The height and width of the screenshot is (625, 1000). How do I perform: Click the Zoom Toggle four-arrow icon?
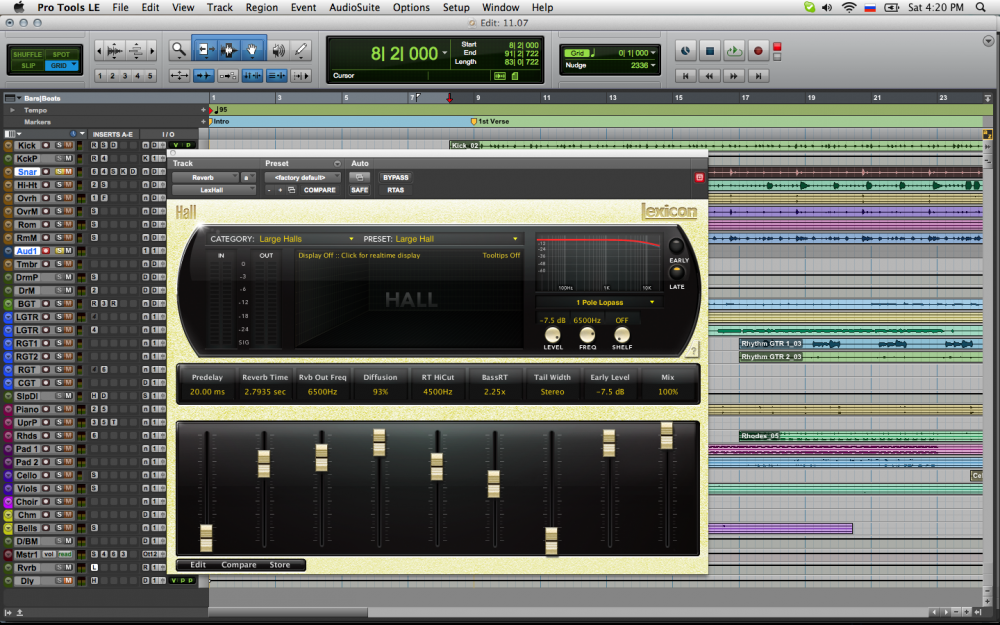tap(179, 75)
